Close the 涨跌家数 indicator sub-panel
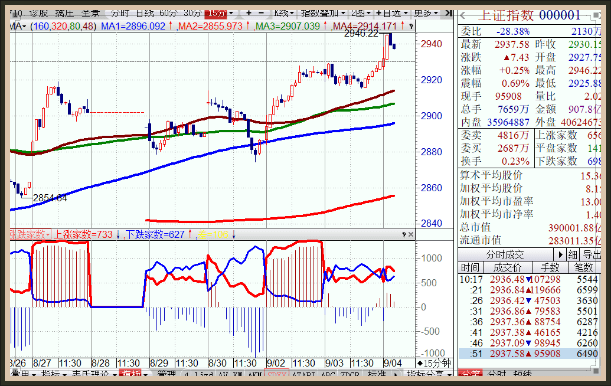The height and width of the screenshot is (386, 611). 411,234
